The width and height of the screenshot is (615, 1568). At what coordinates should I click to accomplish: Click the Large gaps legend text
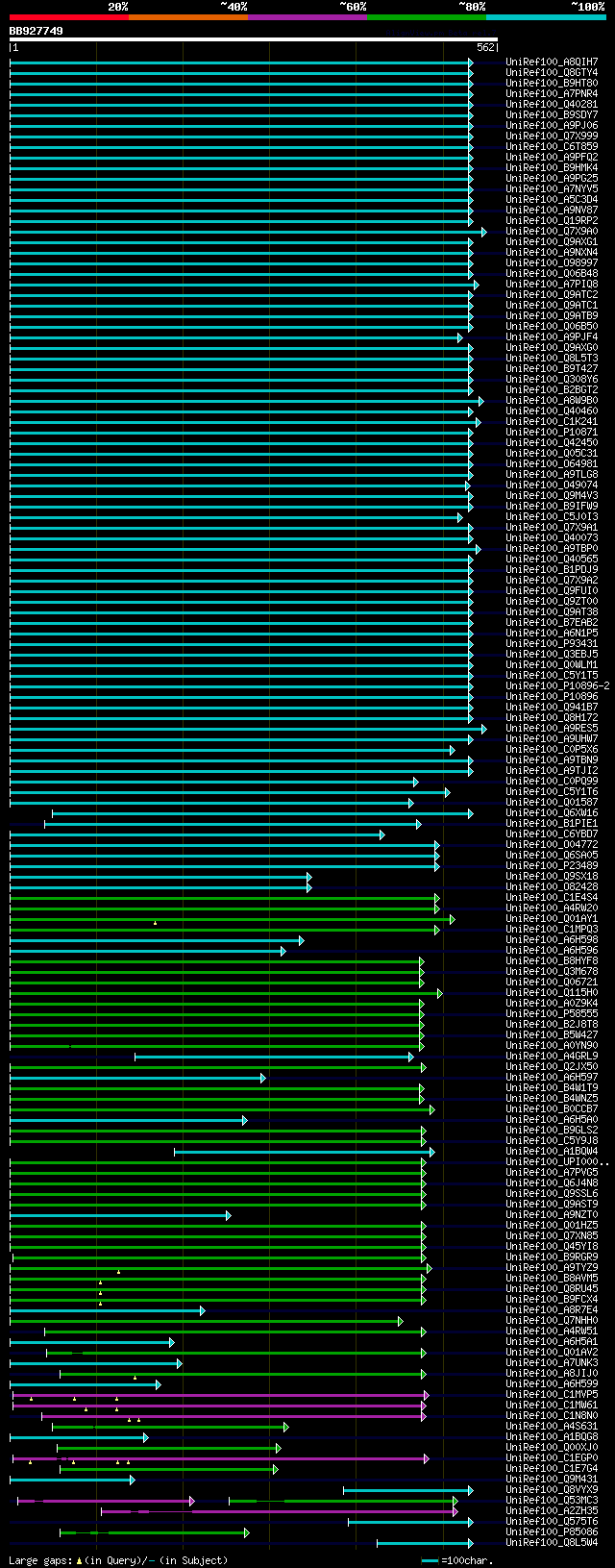coord(118,1560)
